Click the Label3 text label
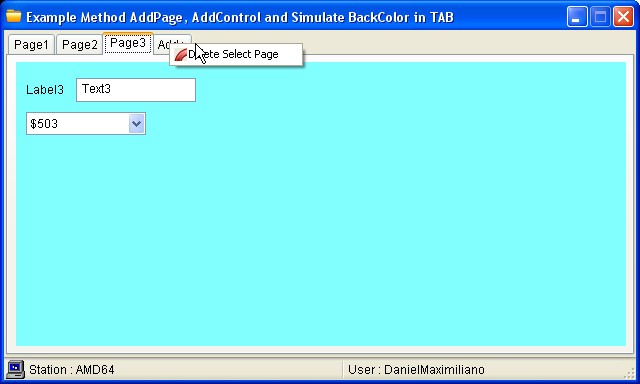The image size is (640, 384). point(45,90)
